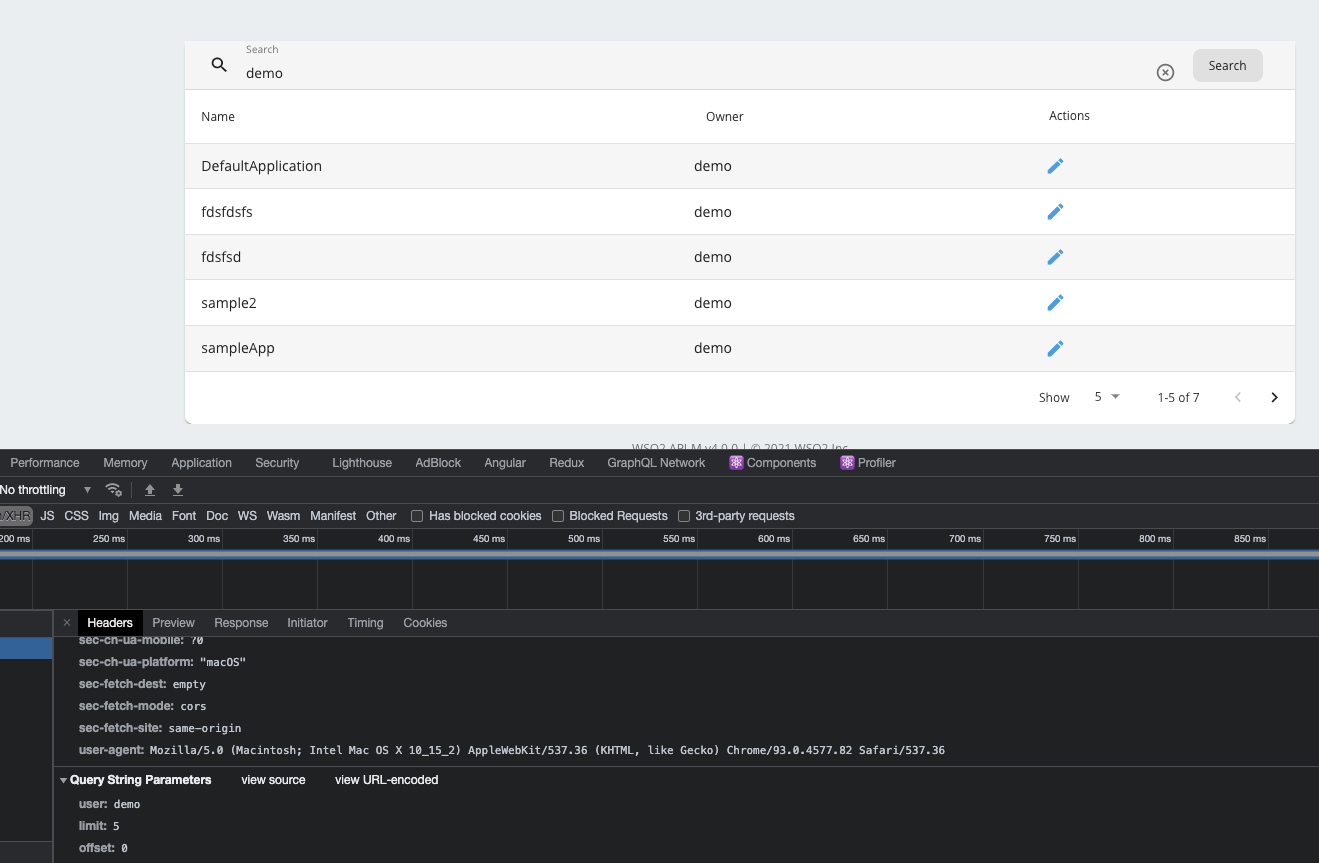
Task: Clear the search using the circled X icon
Action: pyautogui.click(x=1165, y=72)
